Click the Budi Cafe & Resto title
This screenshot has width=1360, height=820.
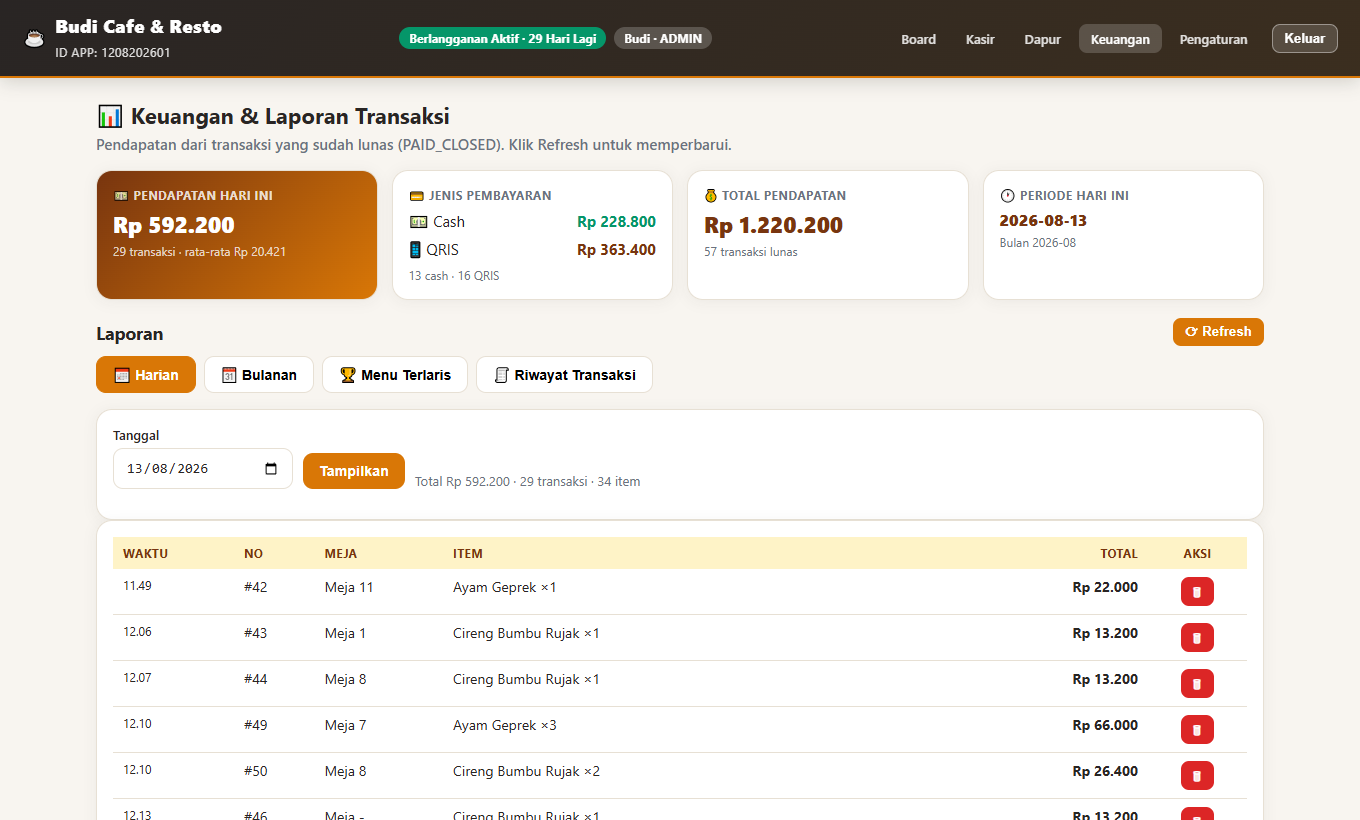tap(138, 27)
